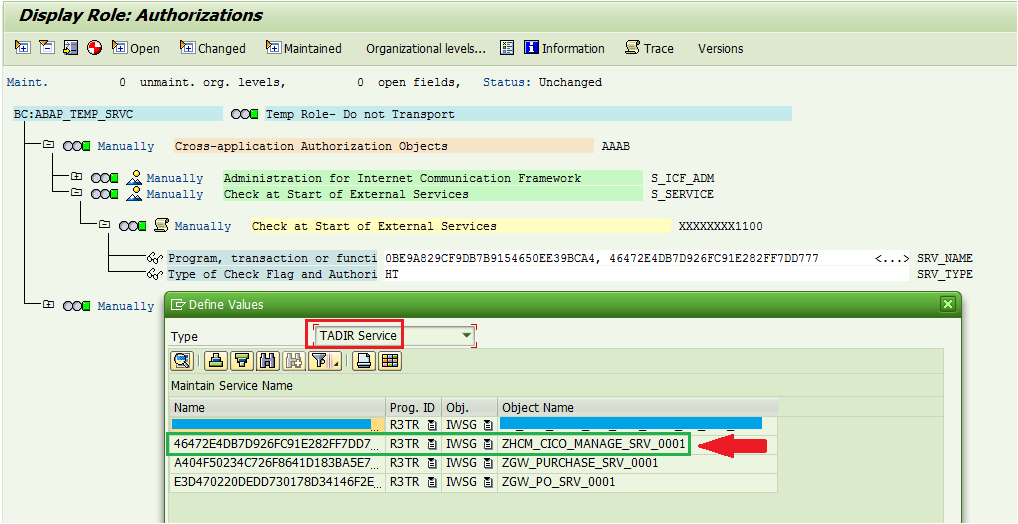
Task: Close the Define Values dialog
Action: pyautogui.click(x=948, y=304)
